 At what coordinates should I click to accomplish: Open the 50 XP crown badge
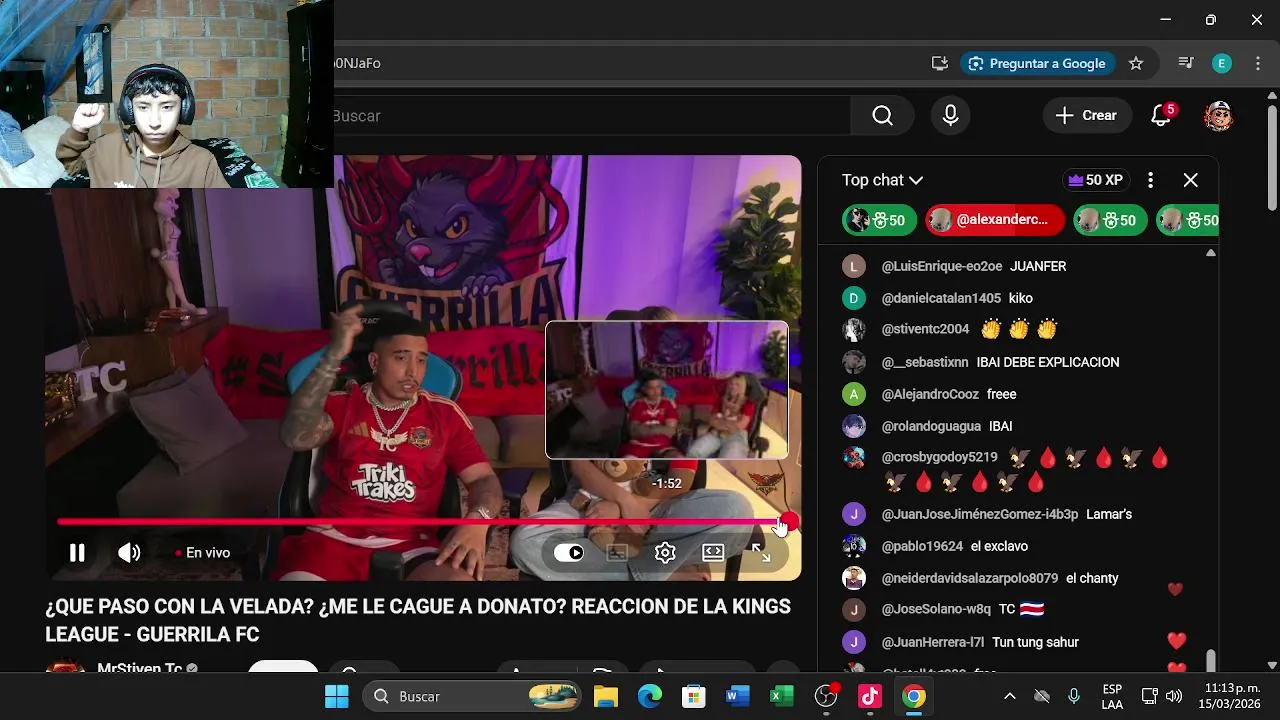pos(1096,180)
